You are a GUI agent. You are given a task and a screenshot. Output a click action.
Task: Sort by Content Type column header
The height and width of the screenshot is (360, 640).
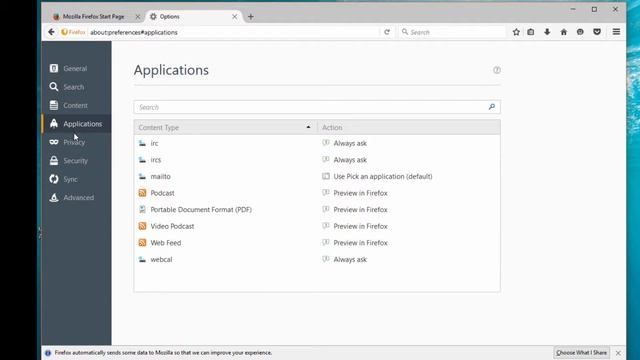225,127
